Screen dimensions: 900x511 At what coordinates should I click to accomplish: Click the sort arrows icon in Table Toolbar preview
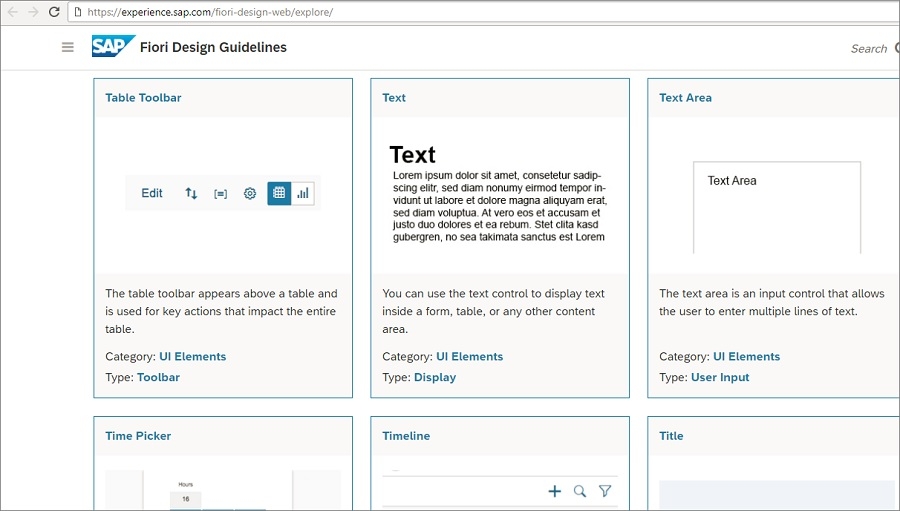point(191,193)
